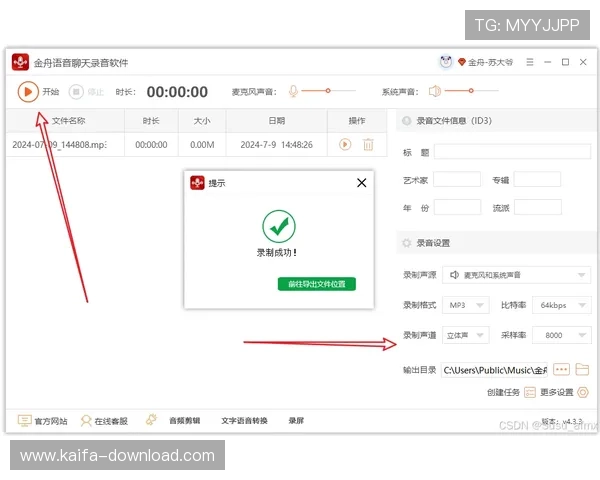This screenshot has width=600, height=480.
Task: Close the main application window
Action: point(583,62)
